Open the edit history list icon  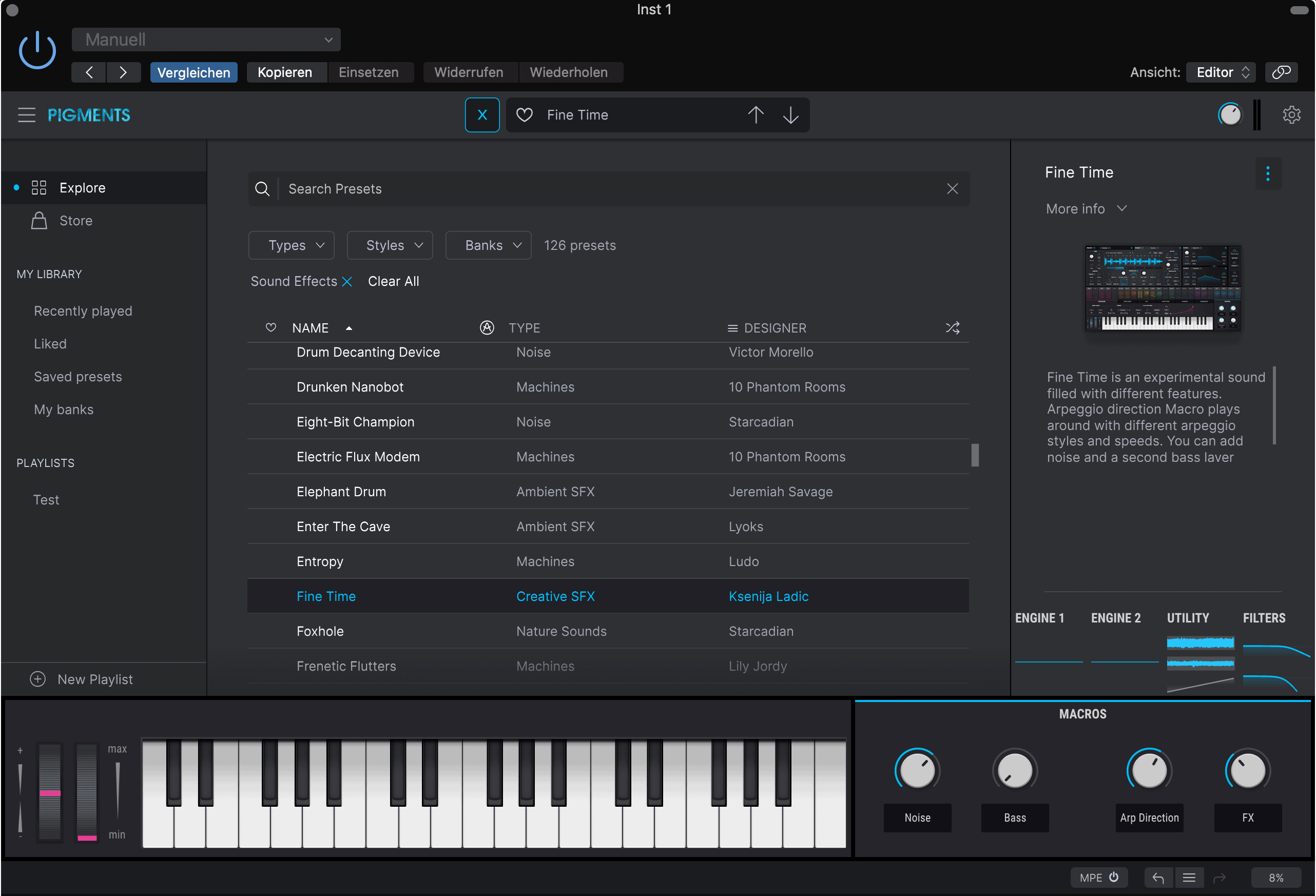point(1189,878)
